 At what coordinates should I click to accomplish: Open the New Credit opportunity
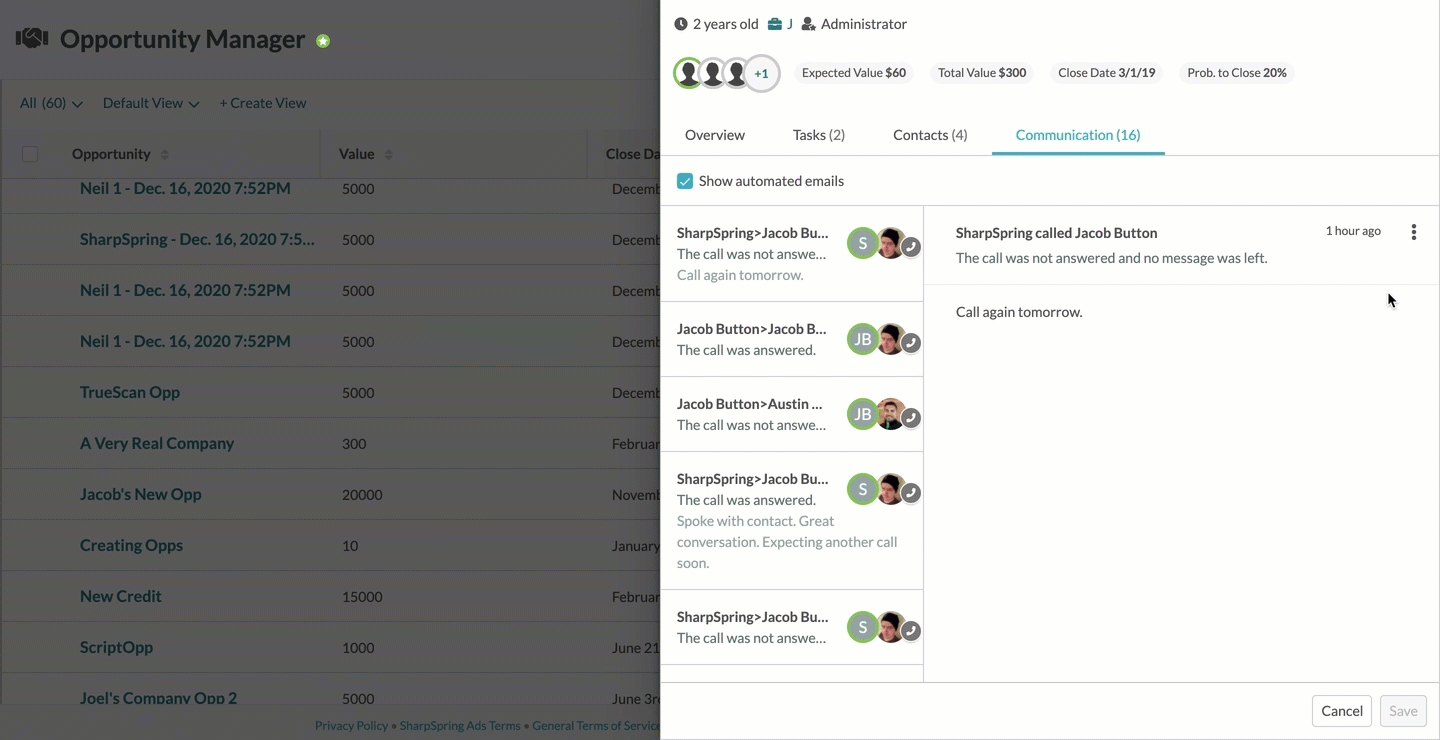click(x=121, y=596)
